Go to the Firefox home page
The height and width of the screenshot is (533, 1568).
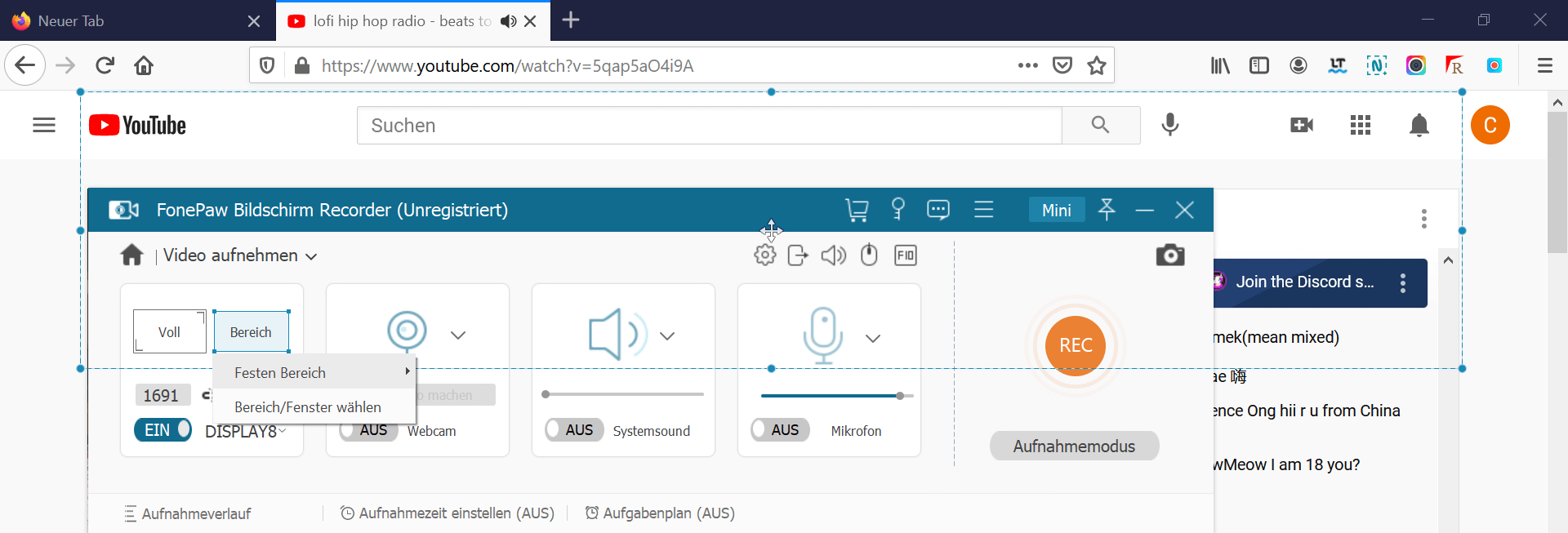point(144,65)
